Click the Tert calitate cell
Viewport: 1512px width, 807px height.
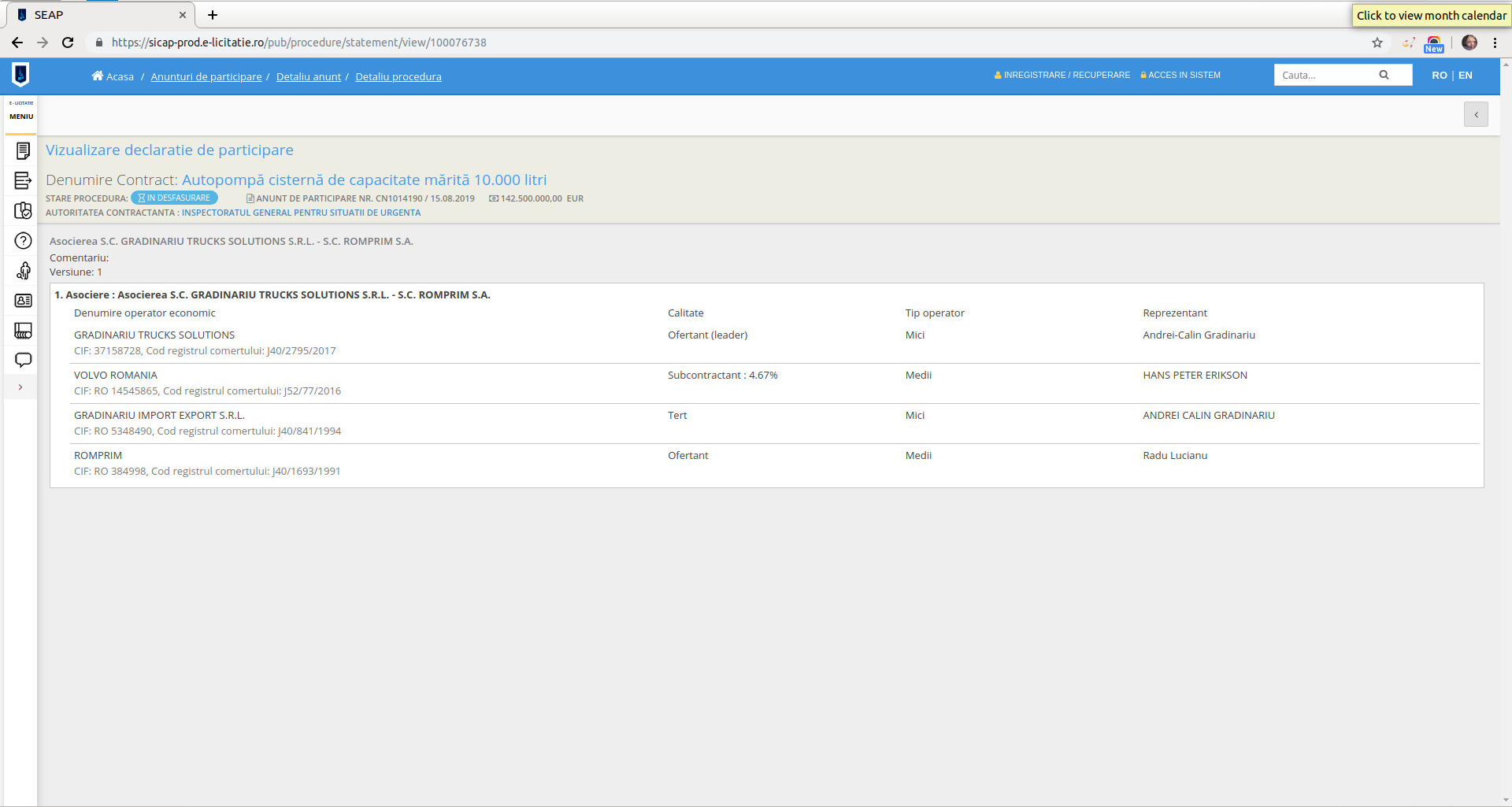677,415
